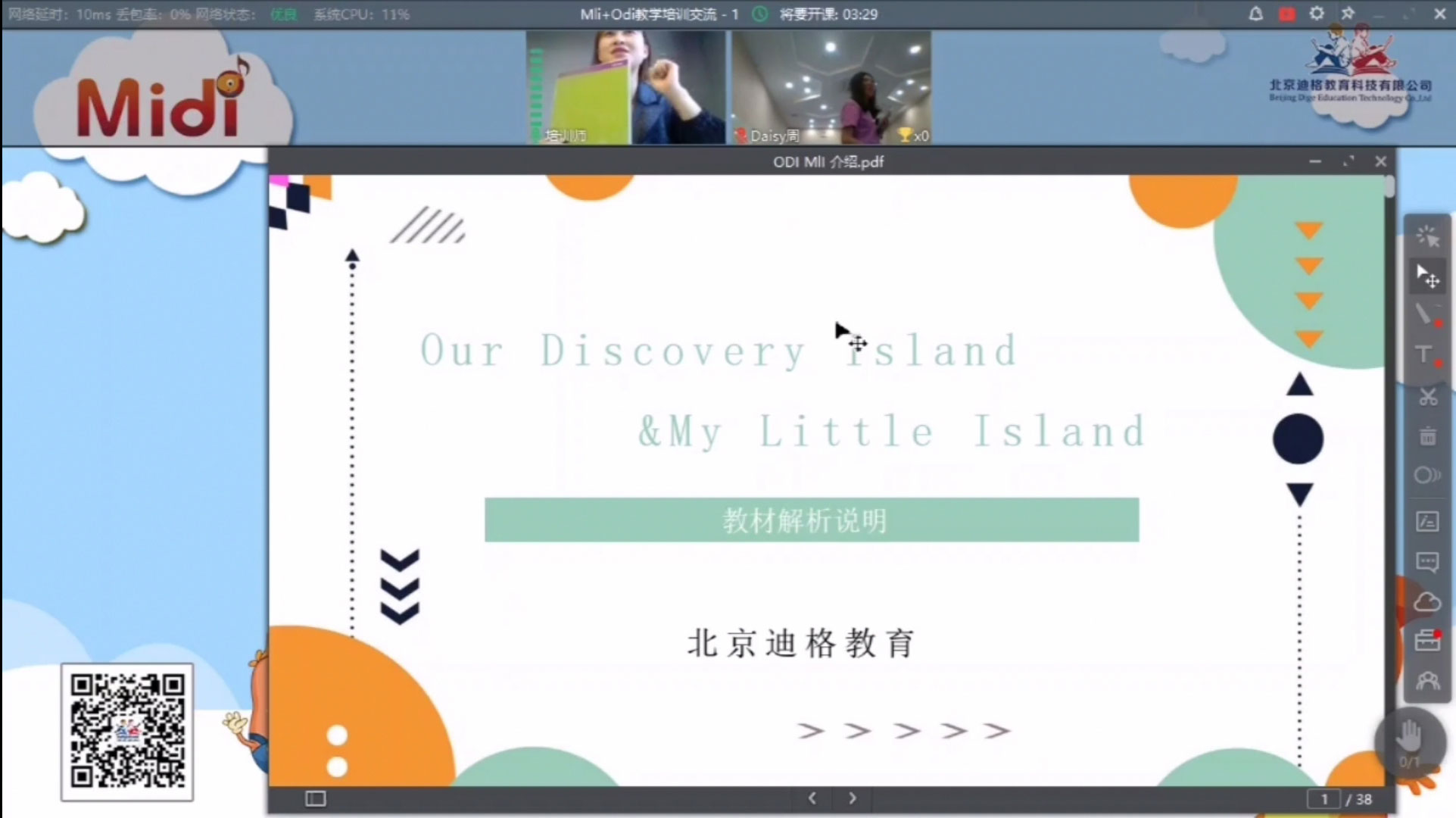Select the laser pointer tool
Viewport: 1456px width, 818px height.
point(1428,237)
